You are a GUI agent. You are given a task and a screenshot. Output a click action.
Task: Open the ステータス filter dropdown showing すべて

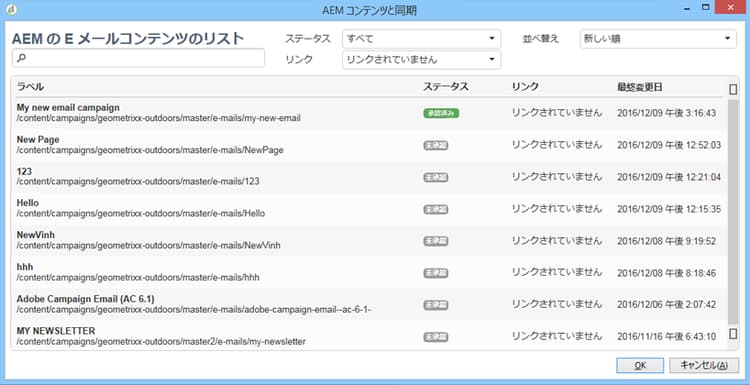pyautogui.click(x=421, y=39)
